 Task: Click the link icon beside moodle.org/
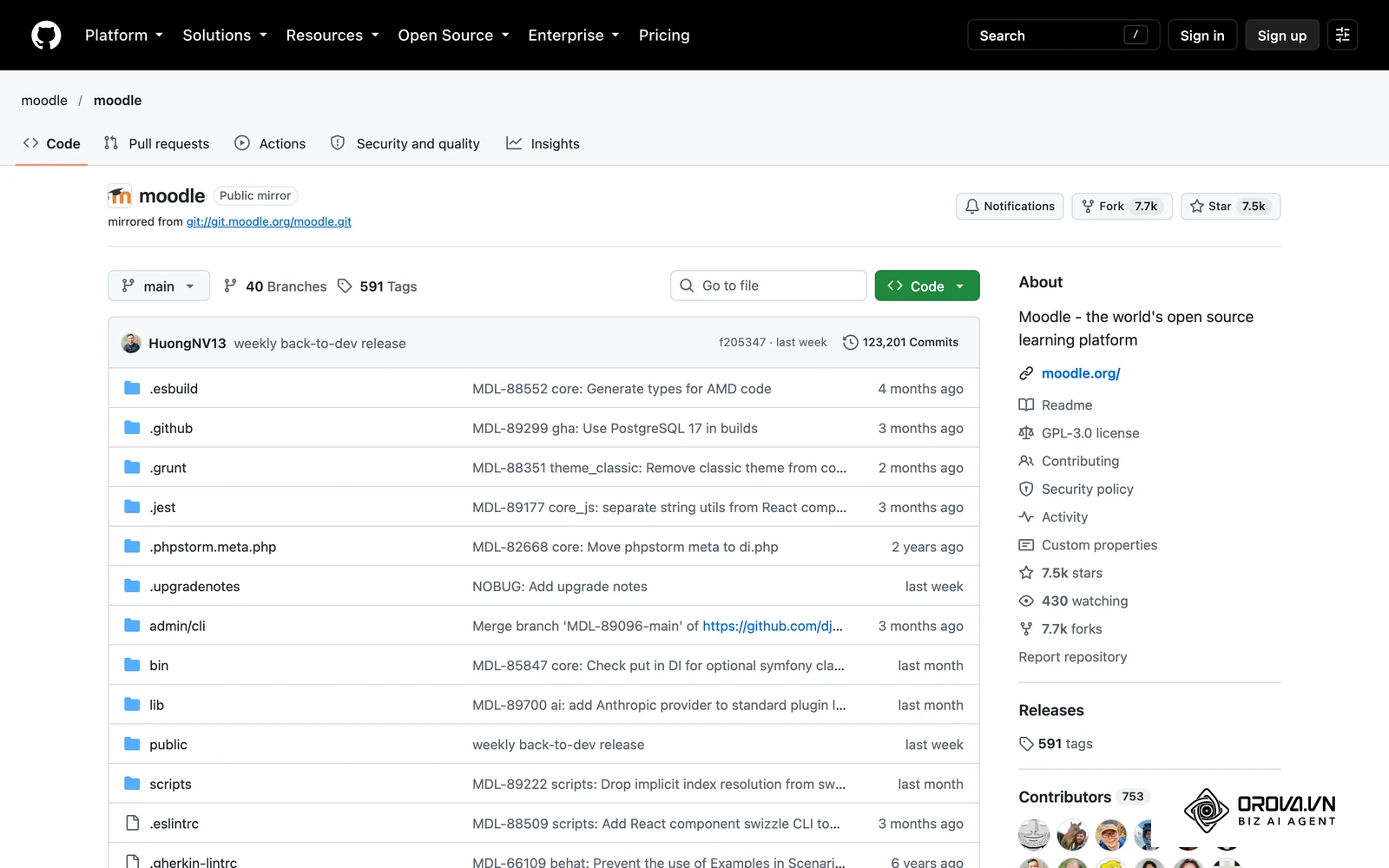tap(1026, 373)
